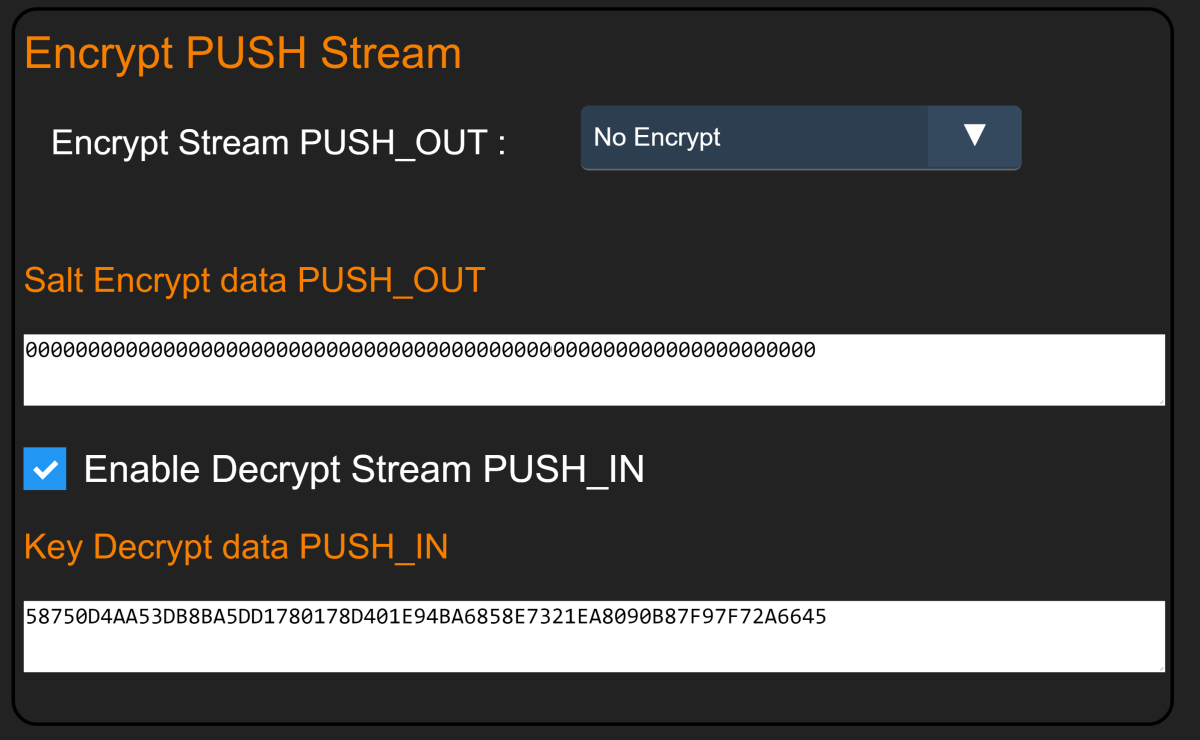This screenshot has height=740, width=1200.
Task: Click the all-zeros salt value text
Action: tap(420, 350)
